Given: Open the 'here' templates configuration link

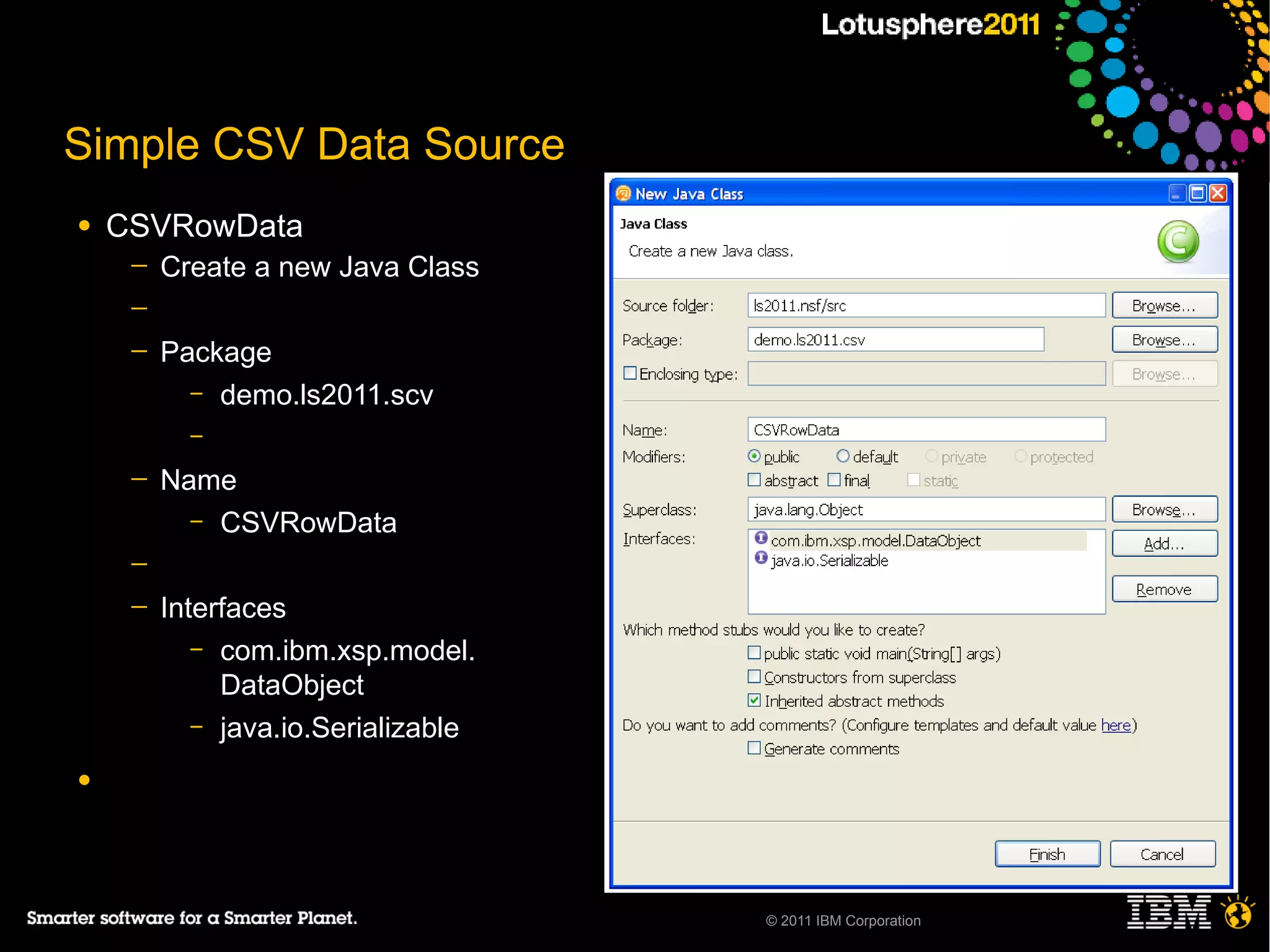Looking at the screenshot, I should [1116, 725].
